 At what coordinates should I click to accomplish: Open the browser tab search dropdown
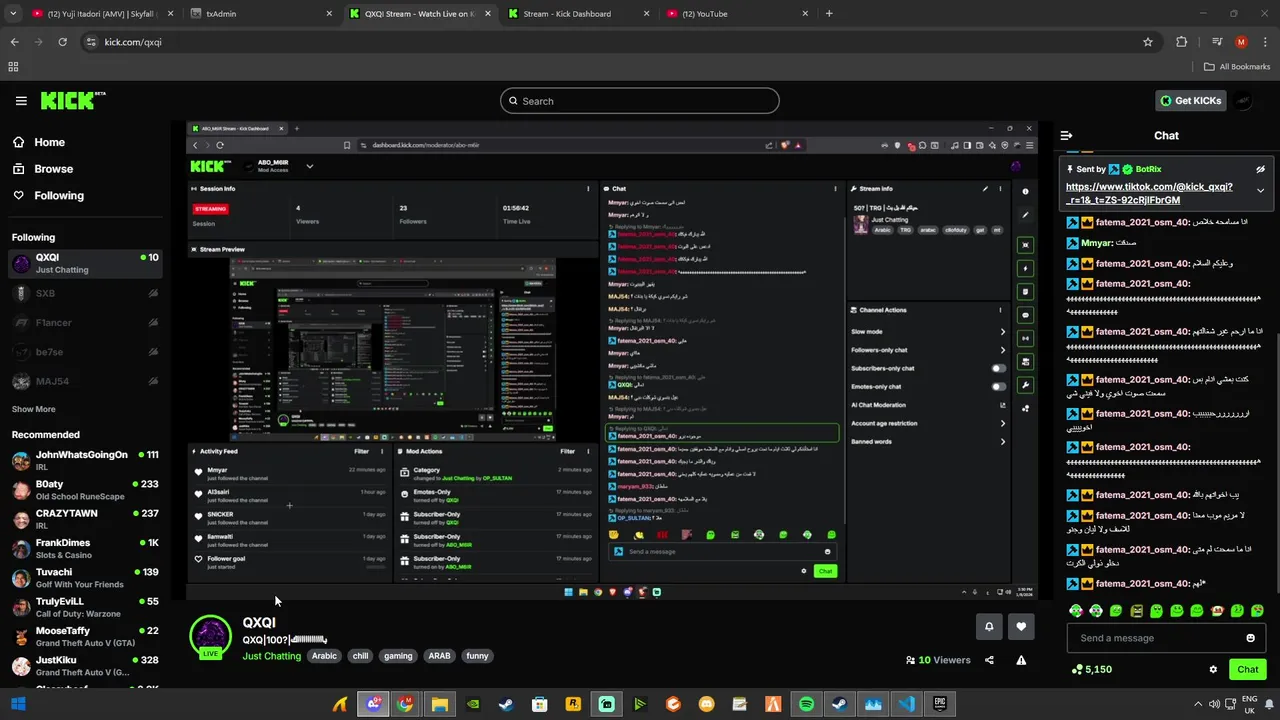click(13, 14)
